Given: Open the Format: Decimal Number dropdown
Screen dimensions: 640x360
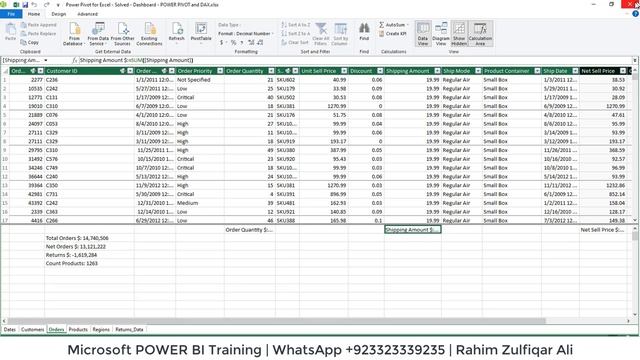Looking at the screenshot, I should click(246, 33).
